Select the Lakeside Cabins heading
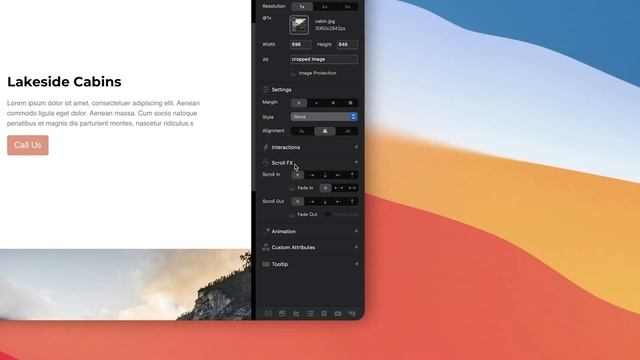This screenshot has height=360, width=640. pyautogui.click(x=64, y=82)
